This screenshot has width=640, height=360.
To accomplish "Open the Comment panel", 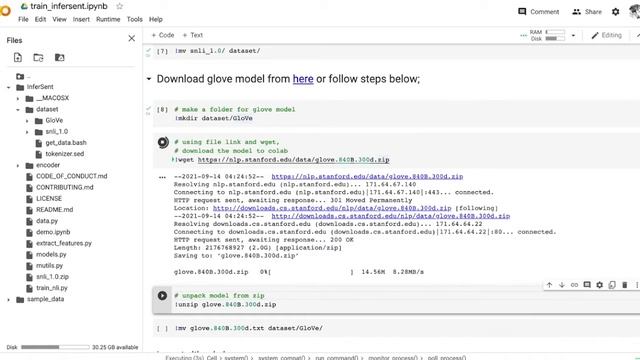I will pyautogui.click(x=538, y=12).
